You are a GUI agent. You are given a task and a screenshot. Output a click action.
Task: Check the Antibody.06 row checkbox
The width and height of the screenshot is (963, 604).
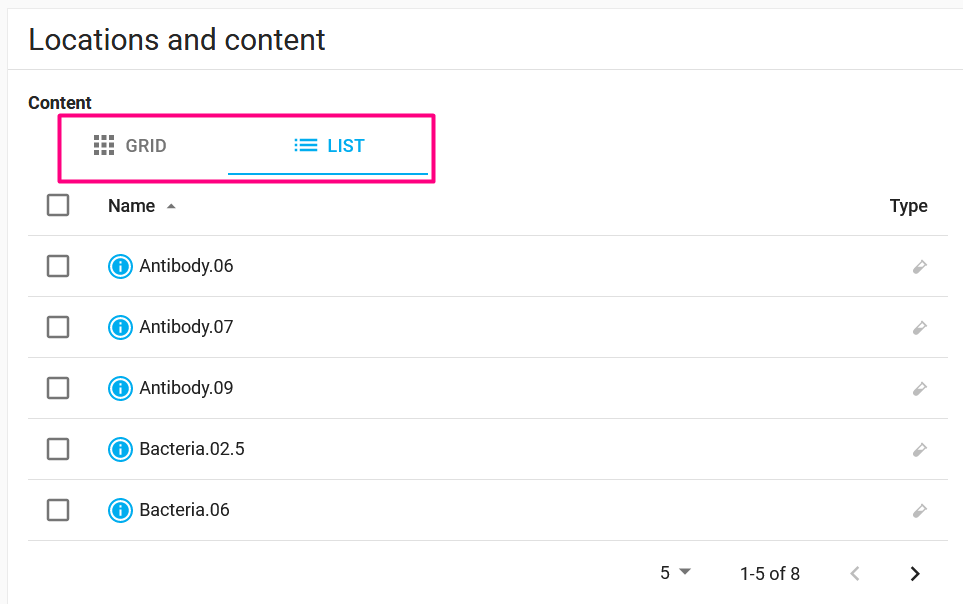coord(58,266)
